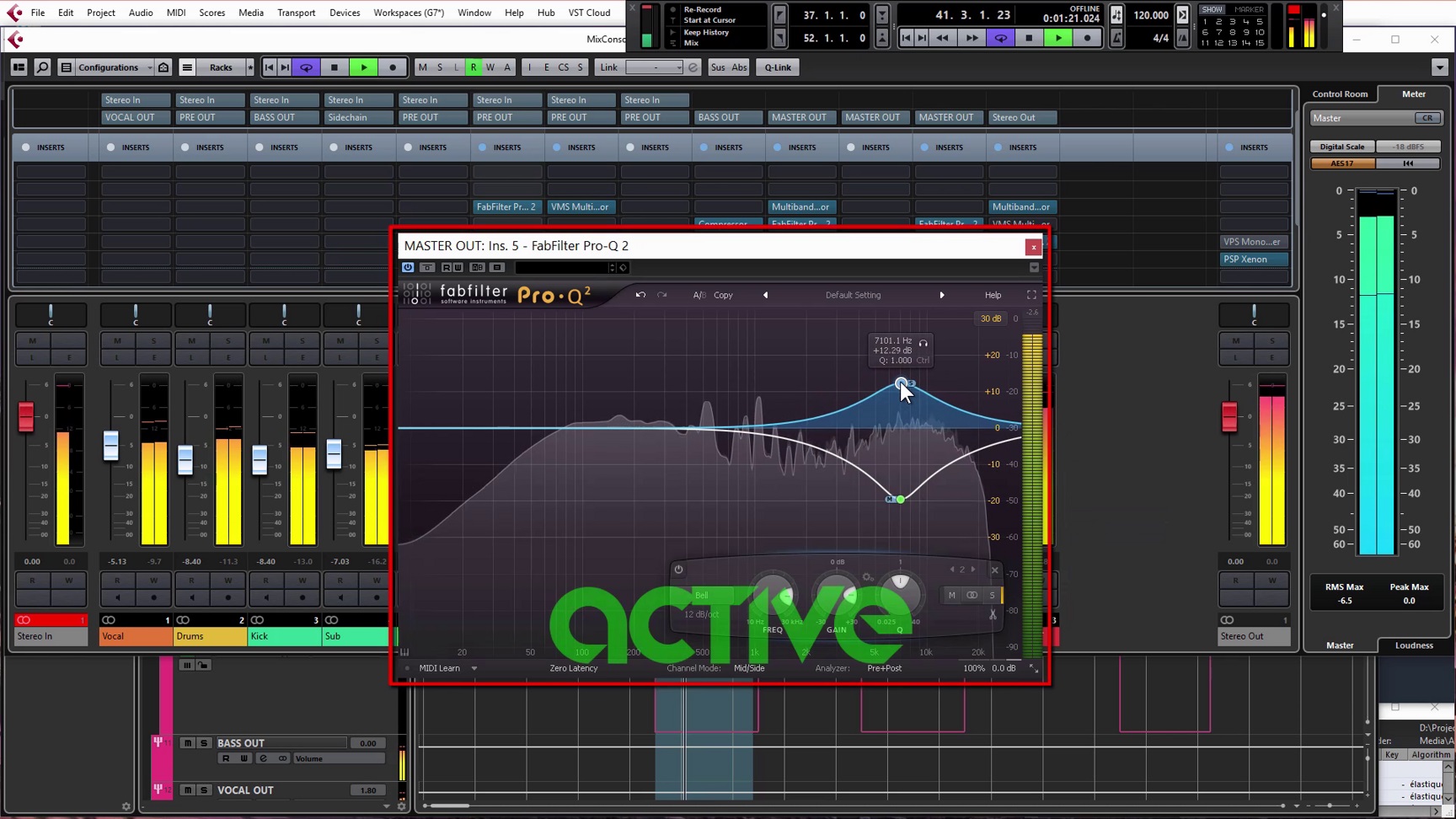Open the plugin window menu arrow
1456x819 pixels.
point(1034,267)
